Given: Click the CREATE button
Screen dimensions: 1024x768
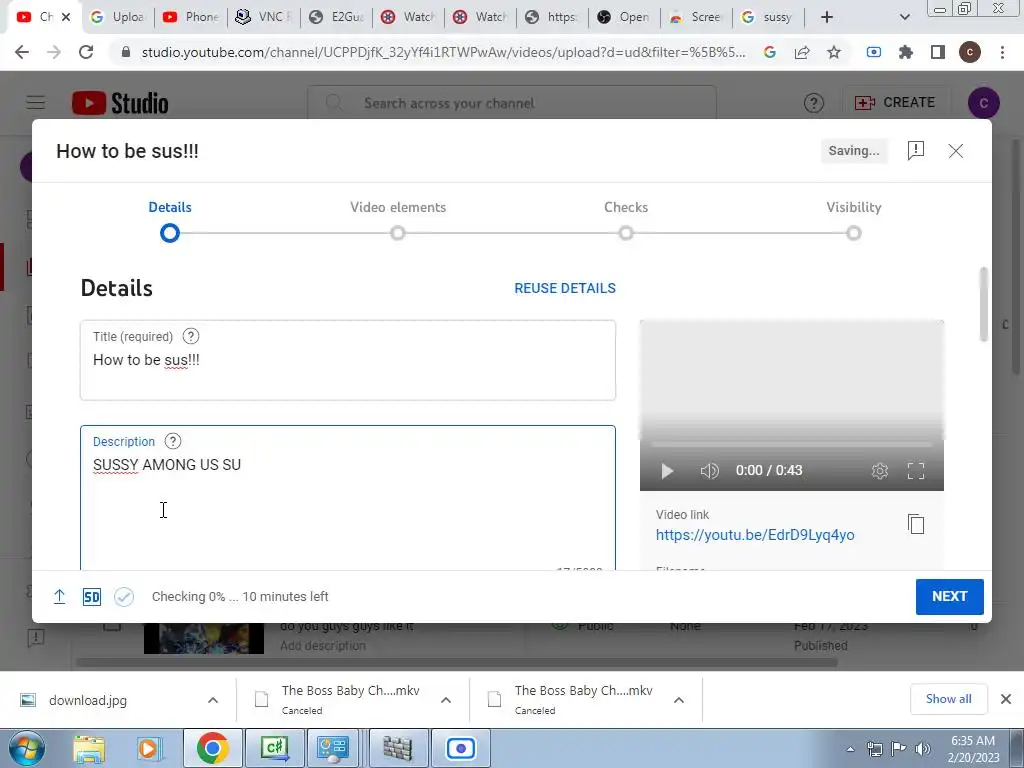Looking at the screenshot, I should 895,103.
